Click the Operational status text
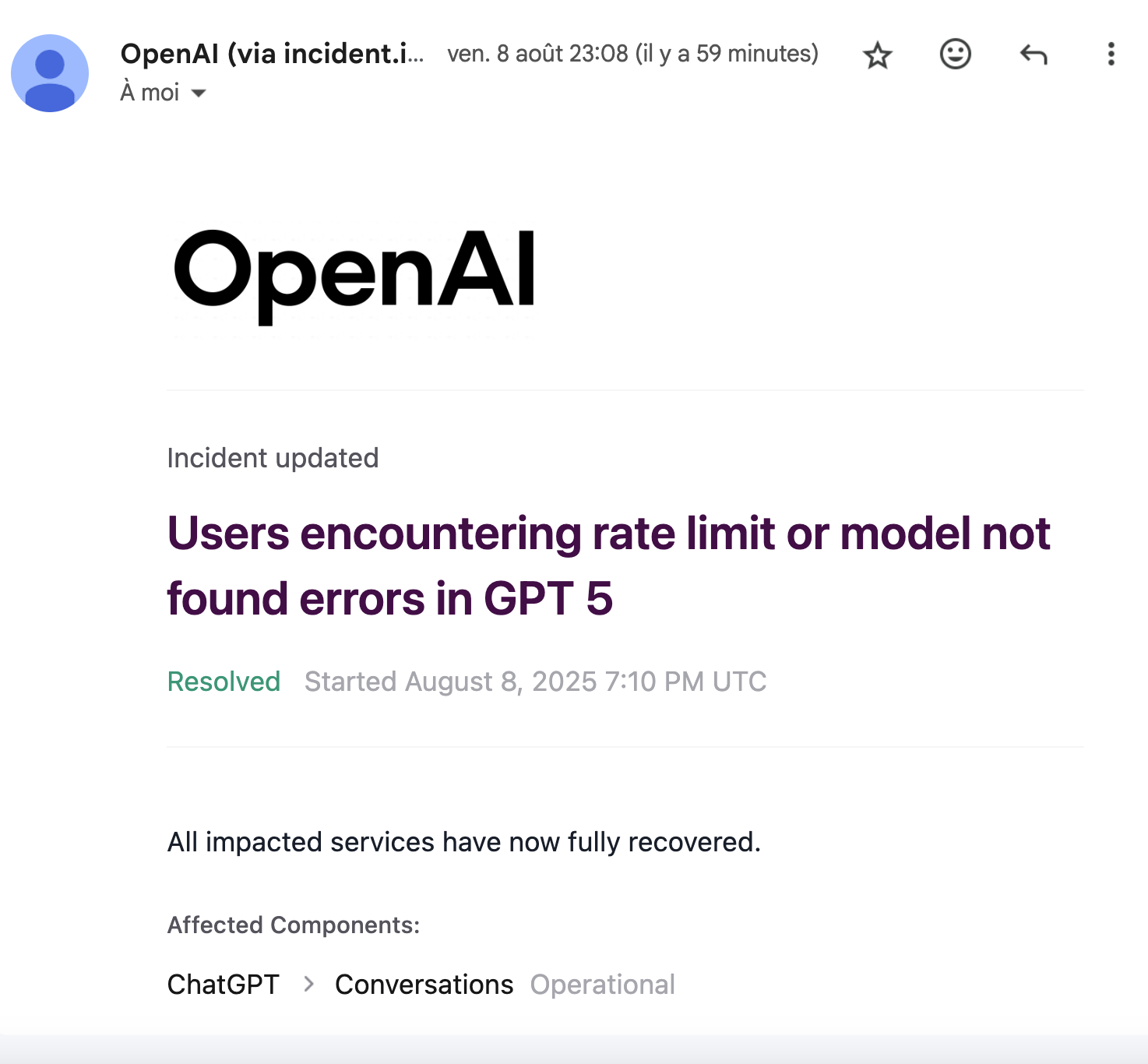The height and width of the screenshot is (1064, 1148). tap(602, 985)
